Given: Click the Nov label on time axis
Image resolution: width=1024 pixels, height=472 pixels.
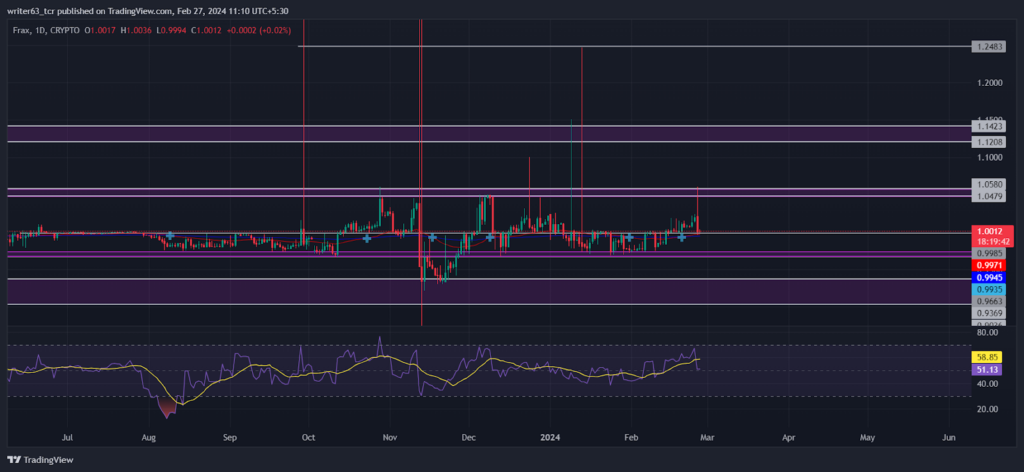Looking at the screenshot, I should (x=390, y=437).
